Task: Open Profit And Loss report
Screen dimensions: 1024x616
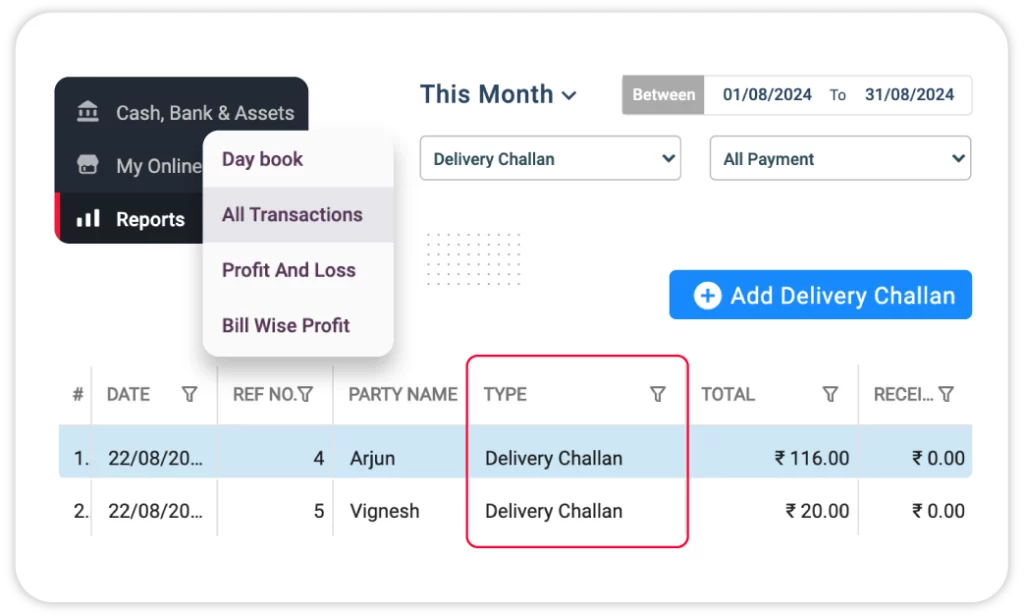Action: (288, 270)
